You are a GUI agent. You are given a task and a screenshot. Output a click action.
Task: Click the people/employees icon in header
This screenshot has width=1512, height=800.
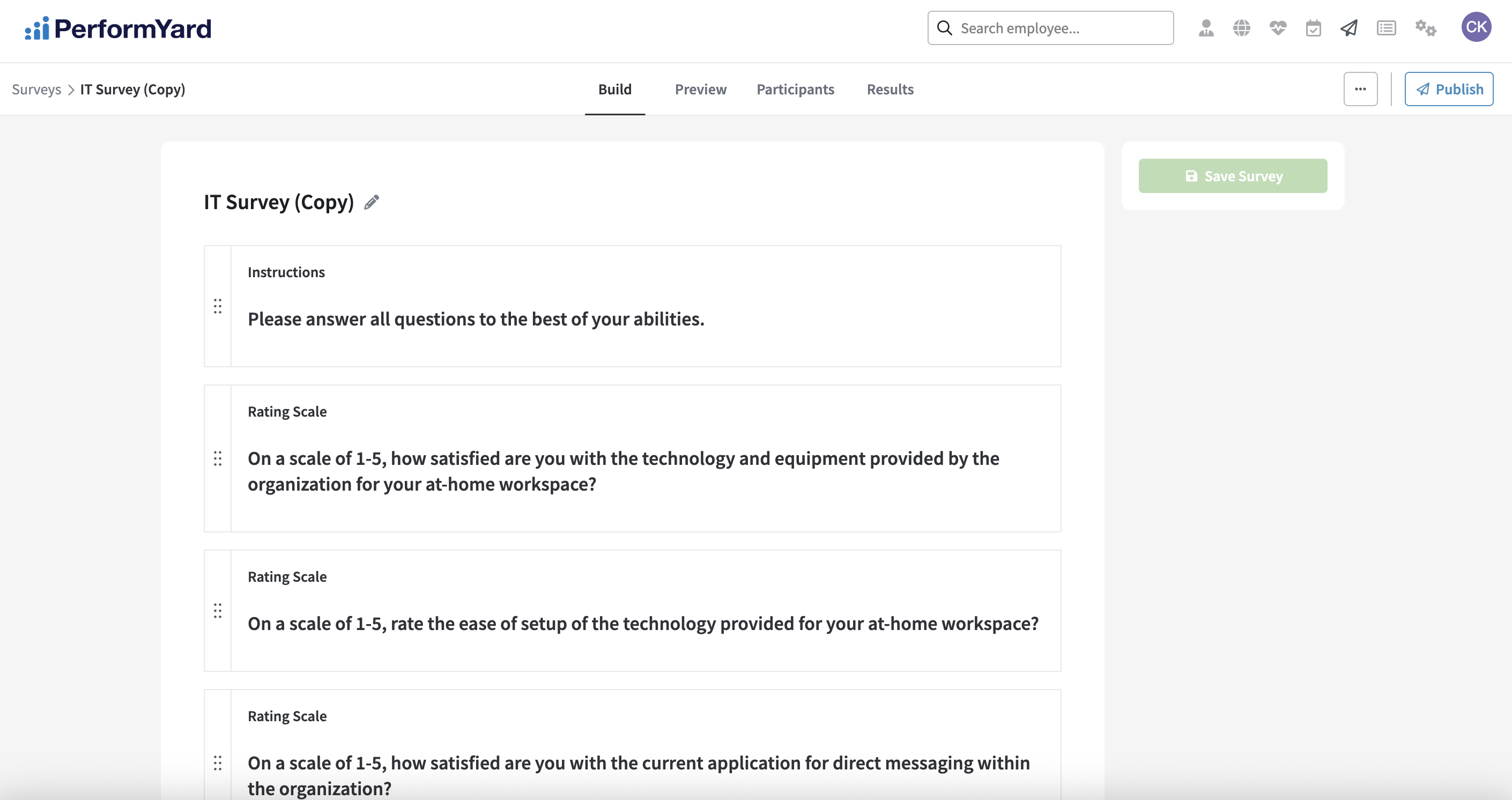pos(1206,28)
